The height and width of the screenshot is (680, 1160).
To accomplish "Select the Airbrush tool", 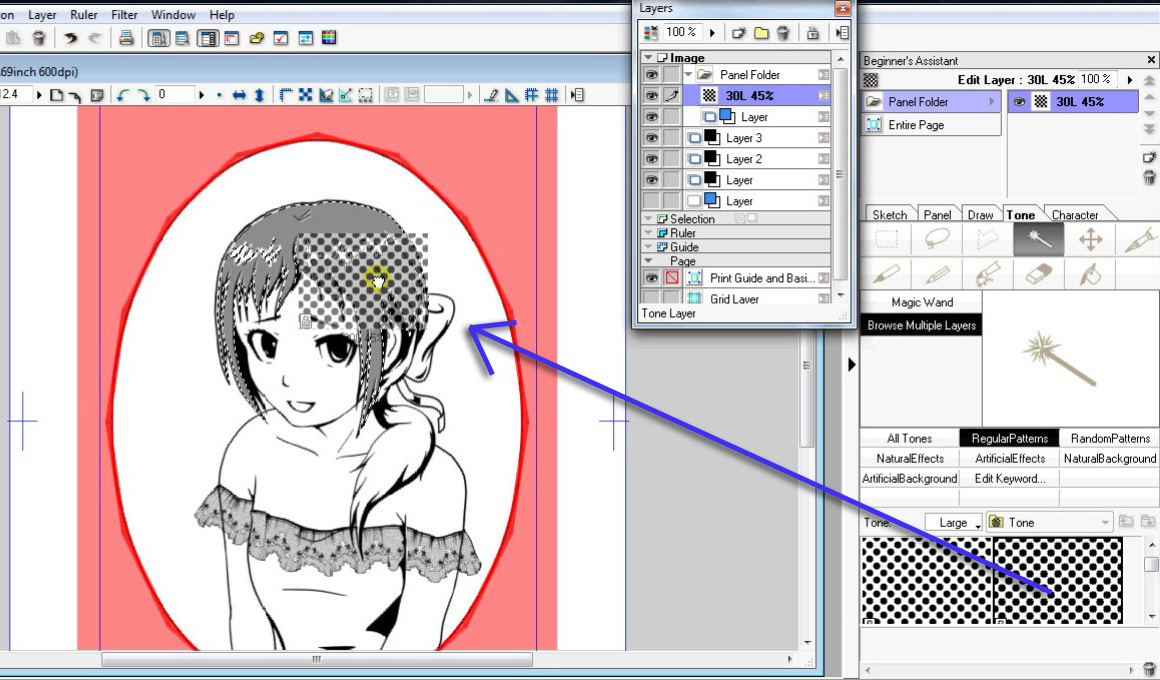I will (987, 275).
